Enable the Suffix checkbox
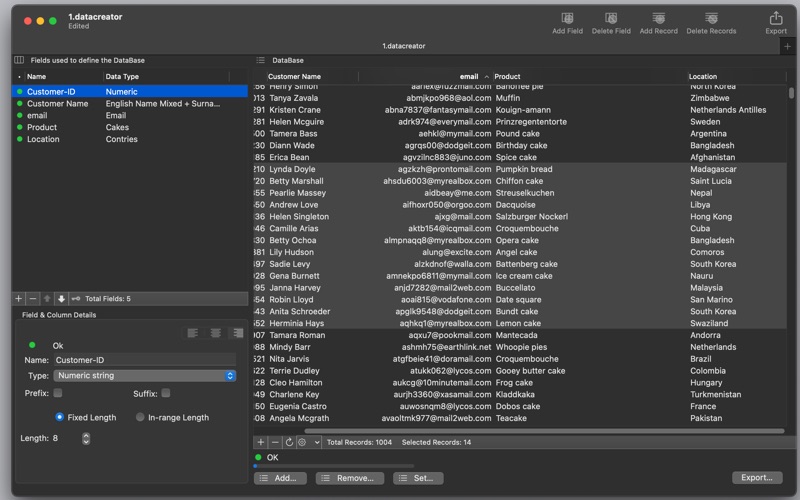This screenshot has height=500, width=800. click(166, 394)
